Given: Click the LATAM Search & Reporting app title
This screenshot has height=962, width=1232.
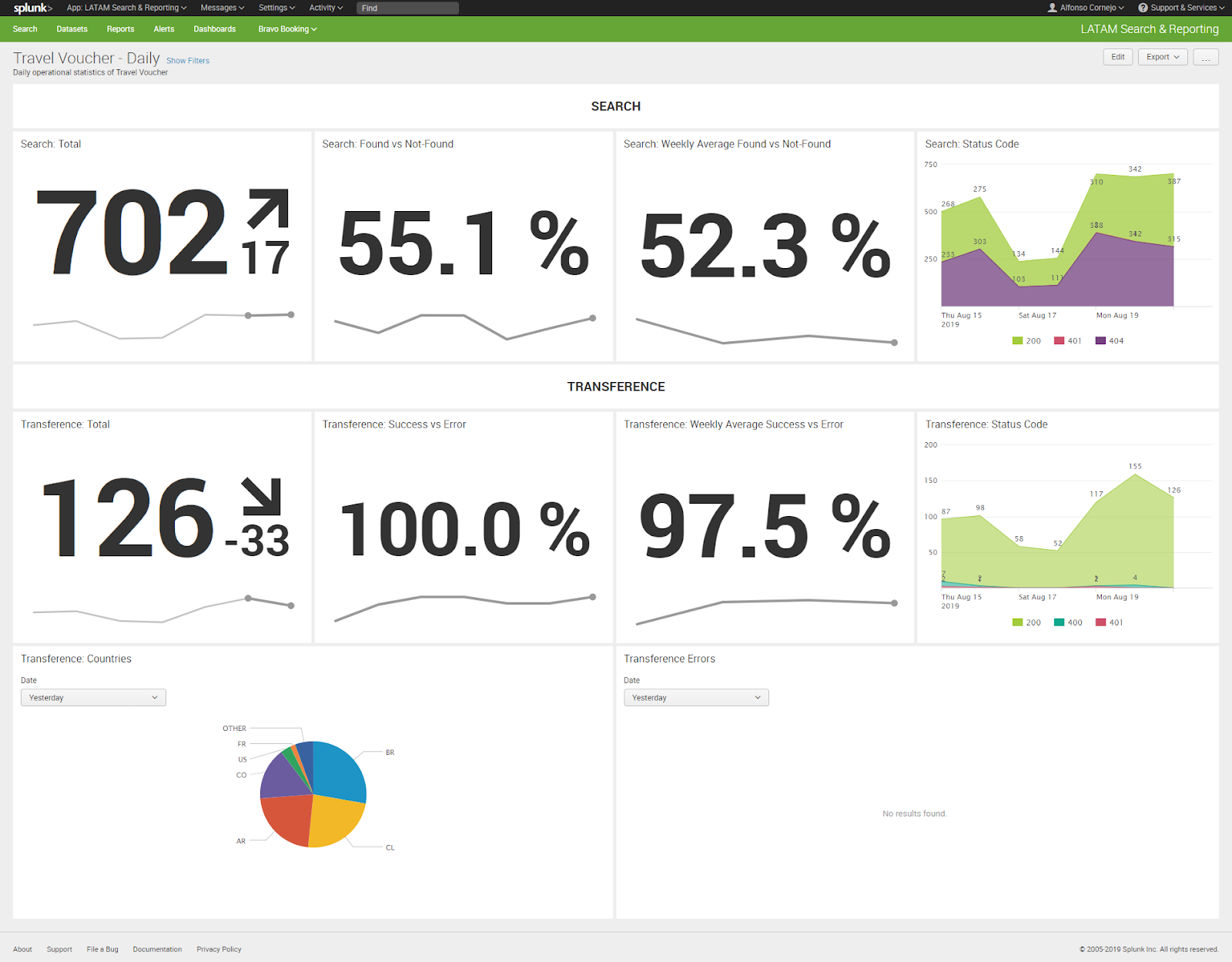Looking at the screenshot, I should pos(1150,29).
